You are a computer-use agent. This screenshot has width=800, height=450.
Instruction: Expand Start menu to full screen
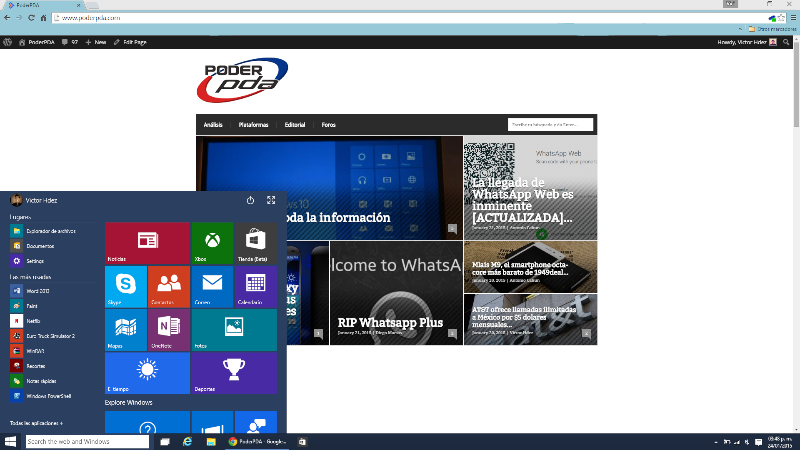(x=271, y=201)
